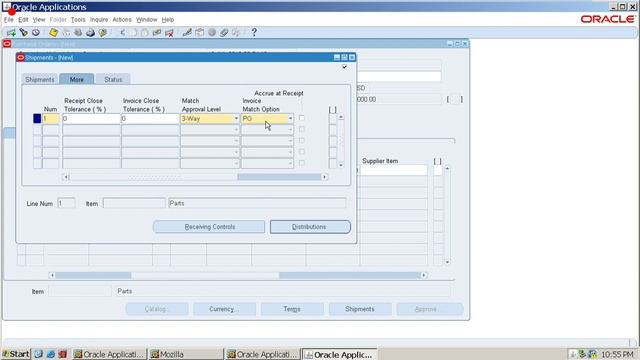Open the File menu
Screen dimensions: 640x360
[9, 20]
